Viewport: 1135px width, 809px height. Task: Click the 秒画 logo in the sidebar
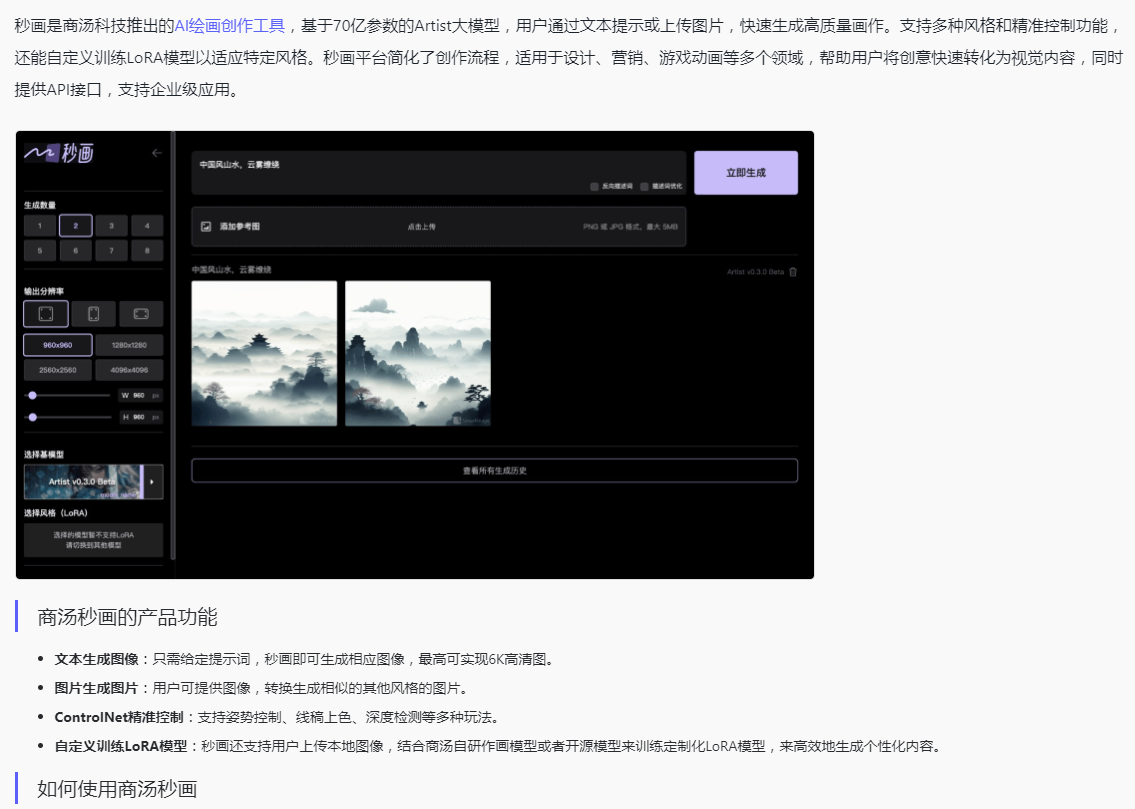point(59,153)
